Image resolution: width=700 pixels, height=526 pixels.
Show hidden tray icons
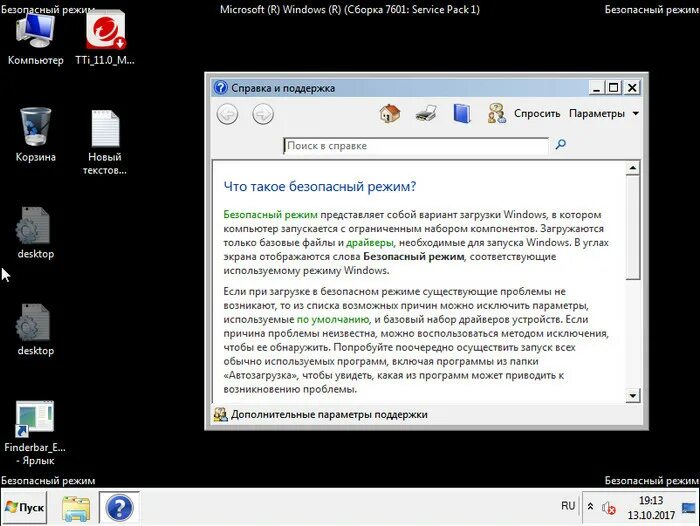point(590,507)
